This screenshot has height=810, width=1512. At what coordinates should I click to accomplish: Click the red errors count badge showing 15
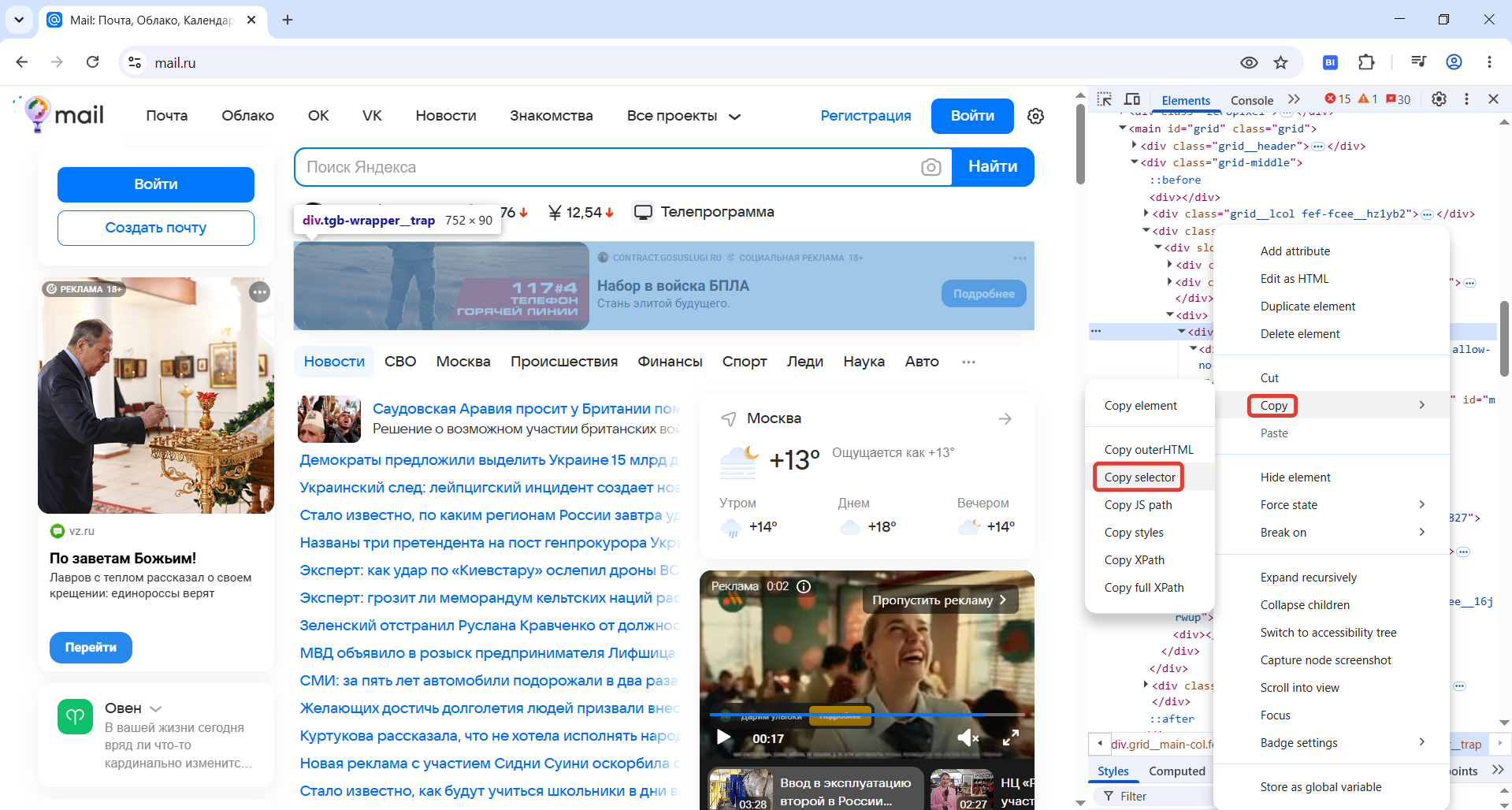[x=1338, y=99]
